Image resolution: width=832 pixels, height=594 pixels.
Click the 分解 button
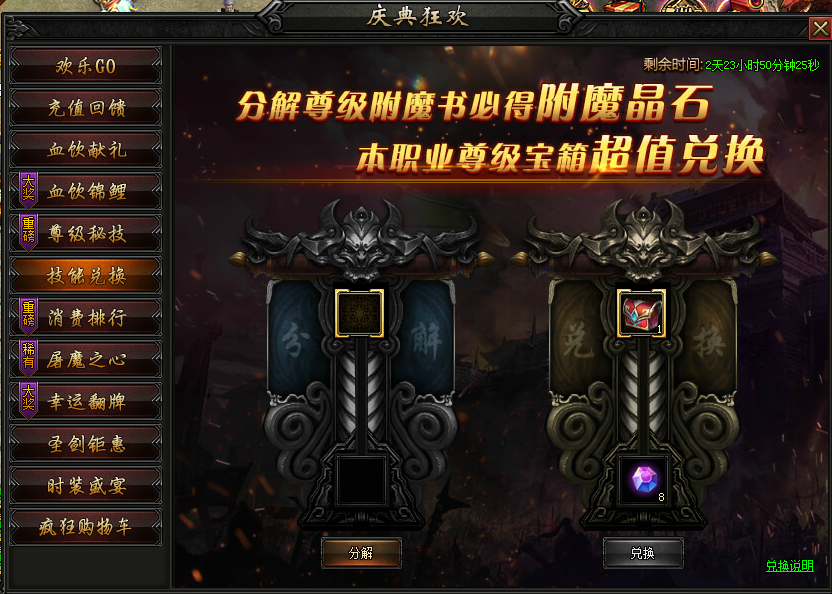pos(361,553)
